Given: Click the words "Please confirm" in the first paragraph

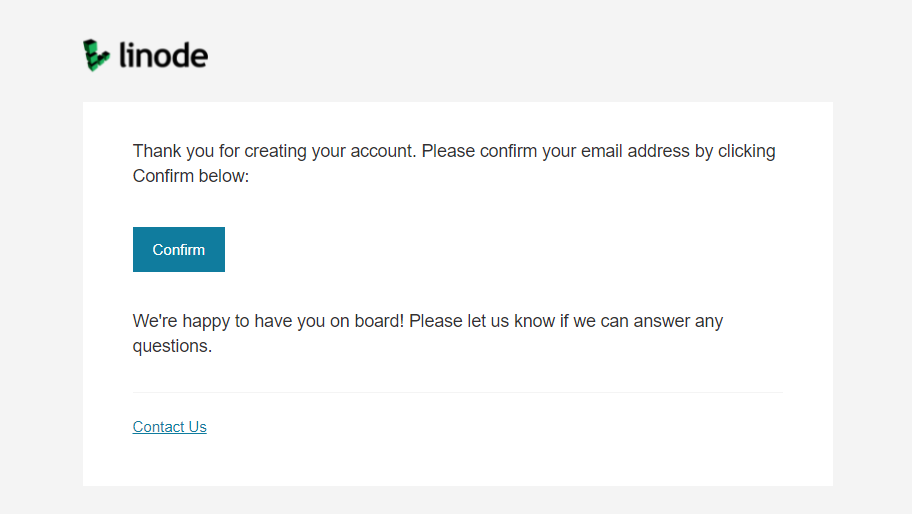Looking at the screenshot, I should pyautogui.click(x=479, y=151).
